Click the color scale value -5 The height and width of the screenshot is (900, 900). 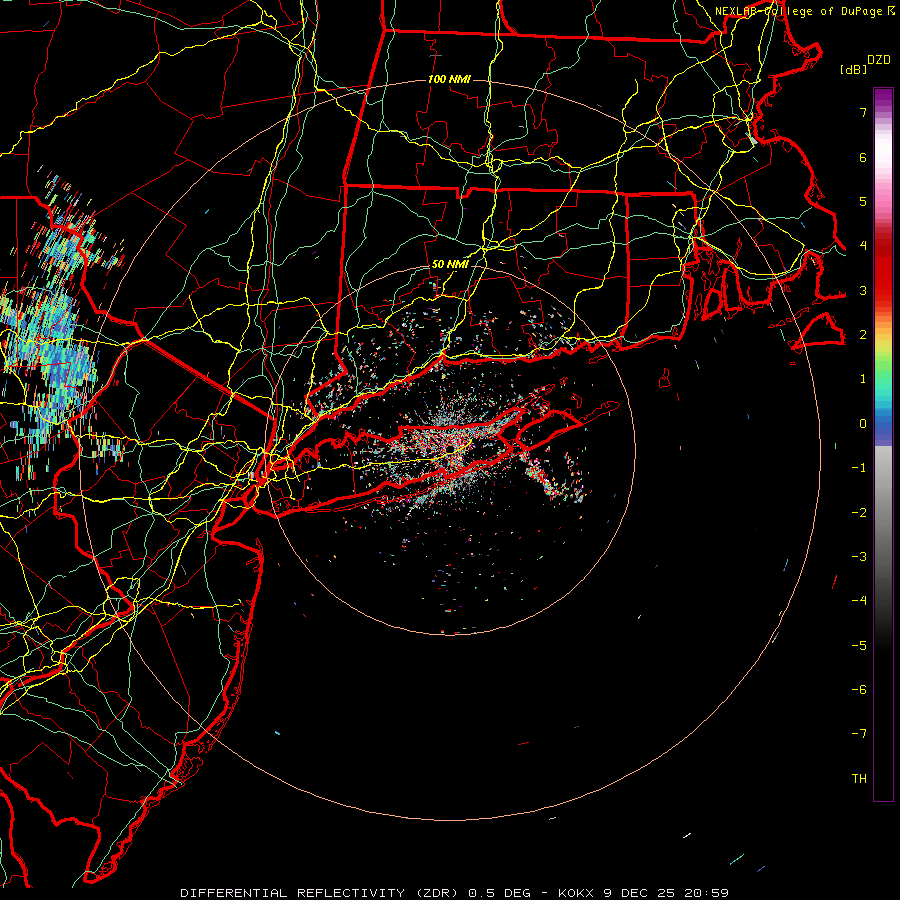(859, 646)
